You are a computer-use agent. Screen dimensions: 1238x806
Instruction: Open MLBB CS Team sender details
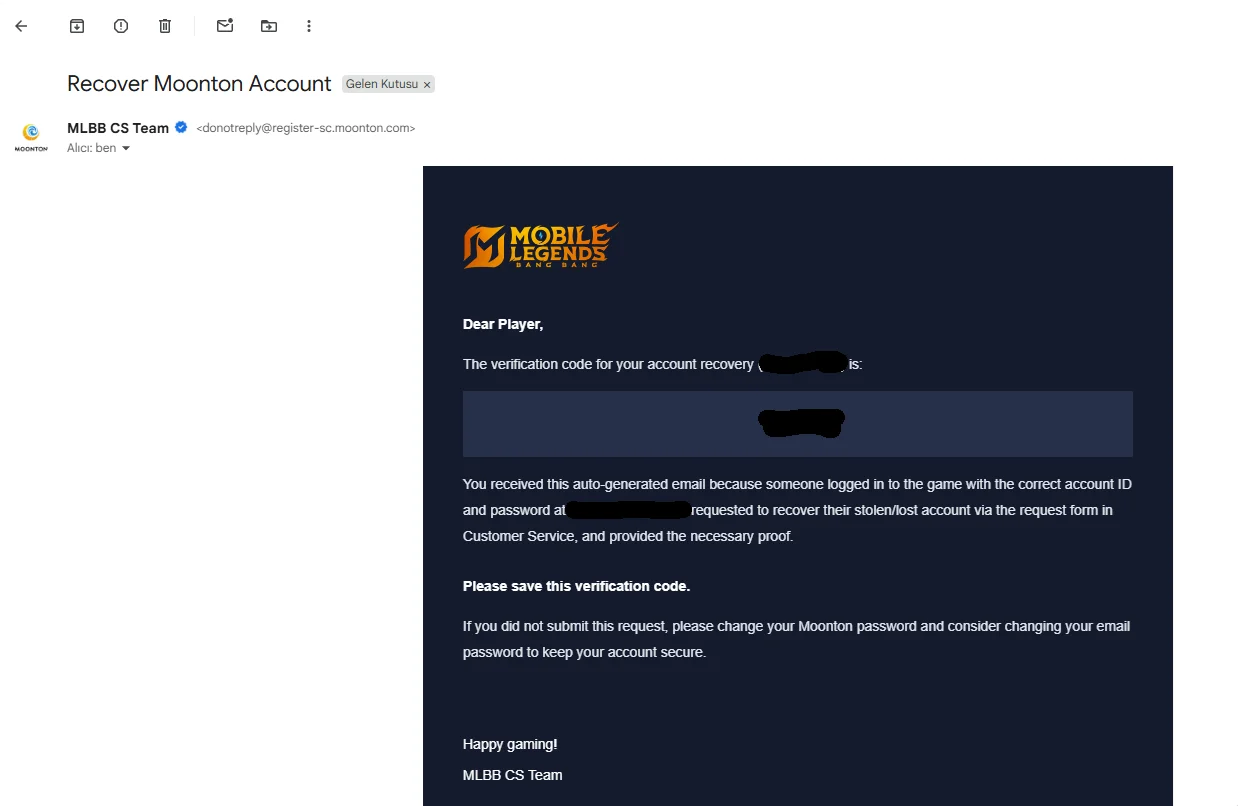coord(118,128)
